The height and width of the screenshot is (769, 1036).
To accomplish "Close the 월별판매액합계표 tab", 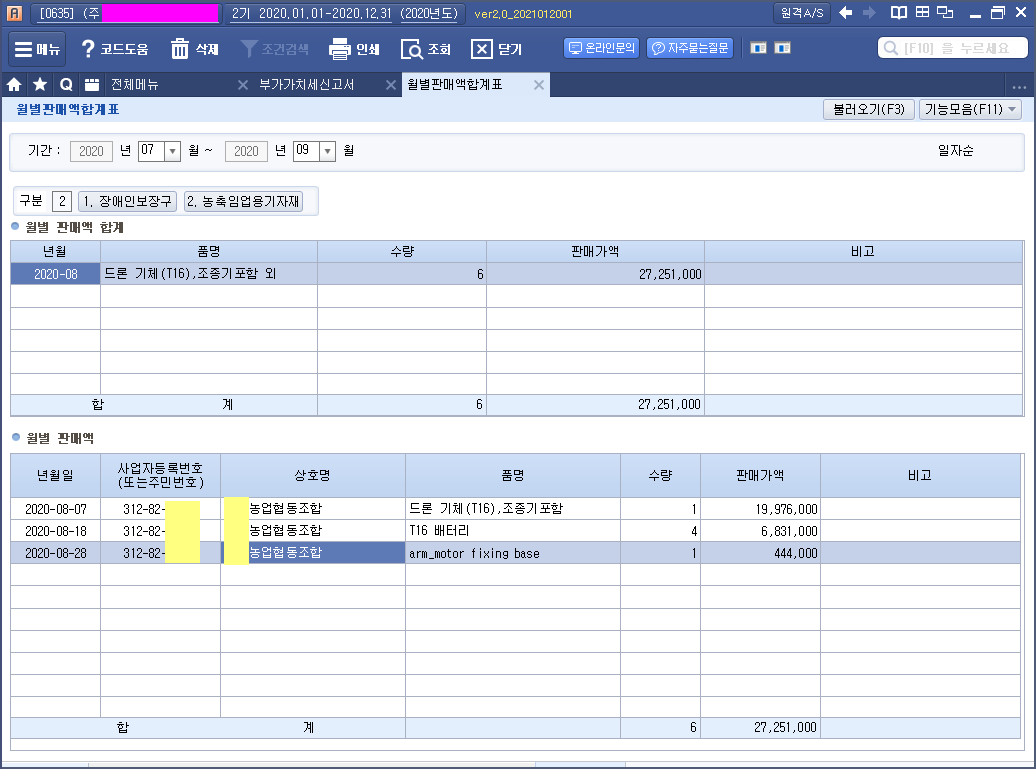I will coord(538,85).
